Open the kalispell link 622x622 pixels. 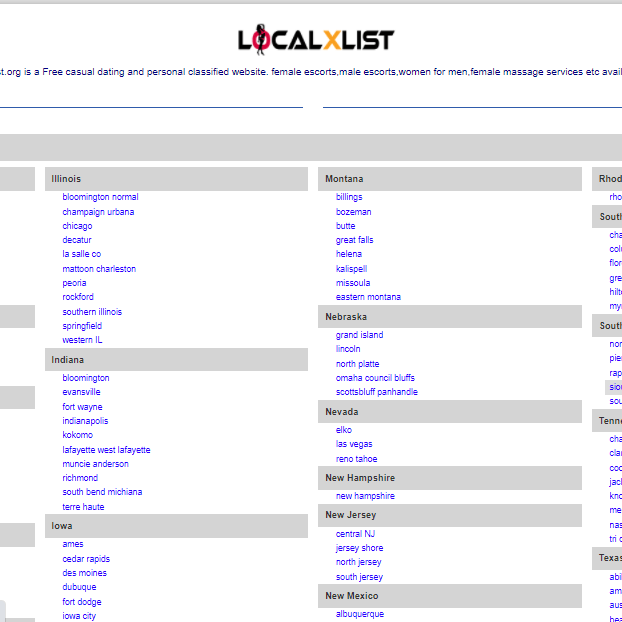coord(351,269)
